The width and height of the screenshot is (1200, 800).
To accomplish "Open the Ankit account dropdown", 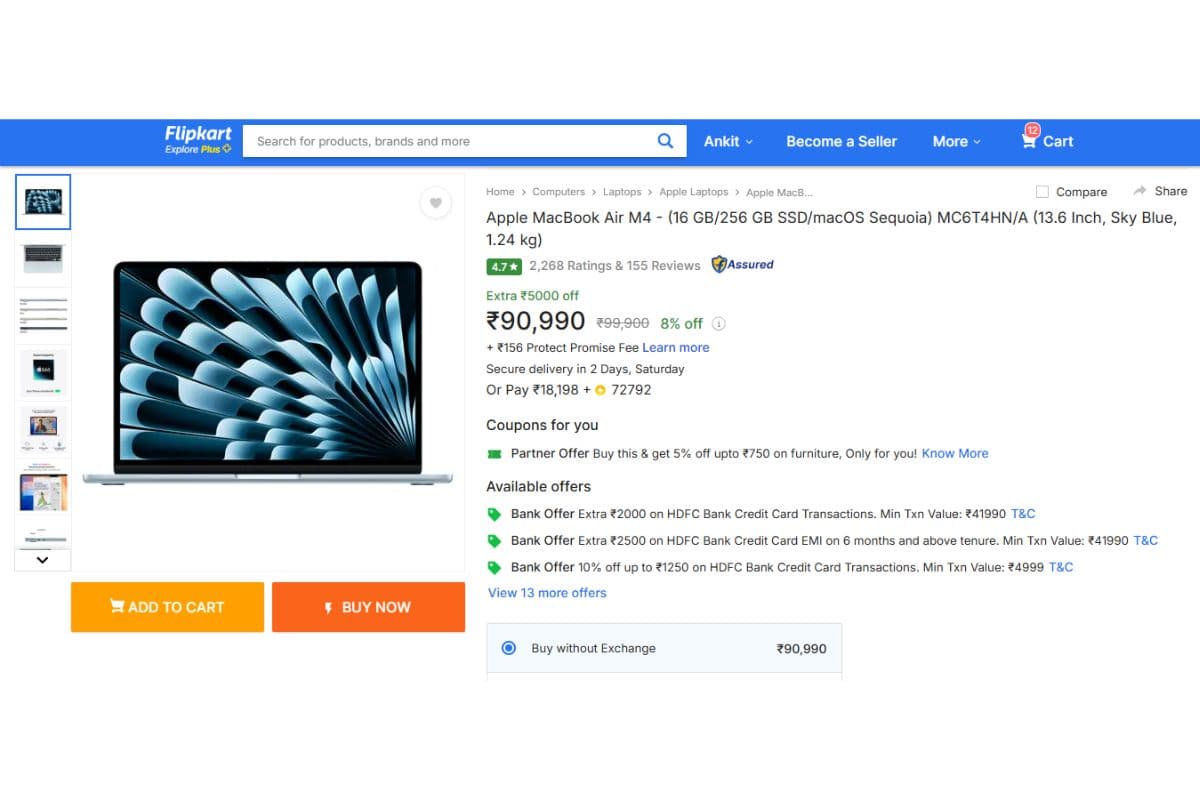I will 728,141.
